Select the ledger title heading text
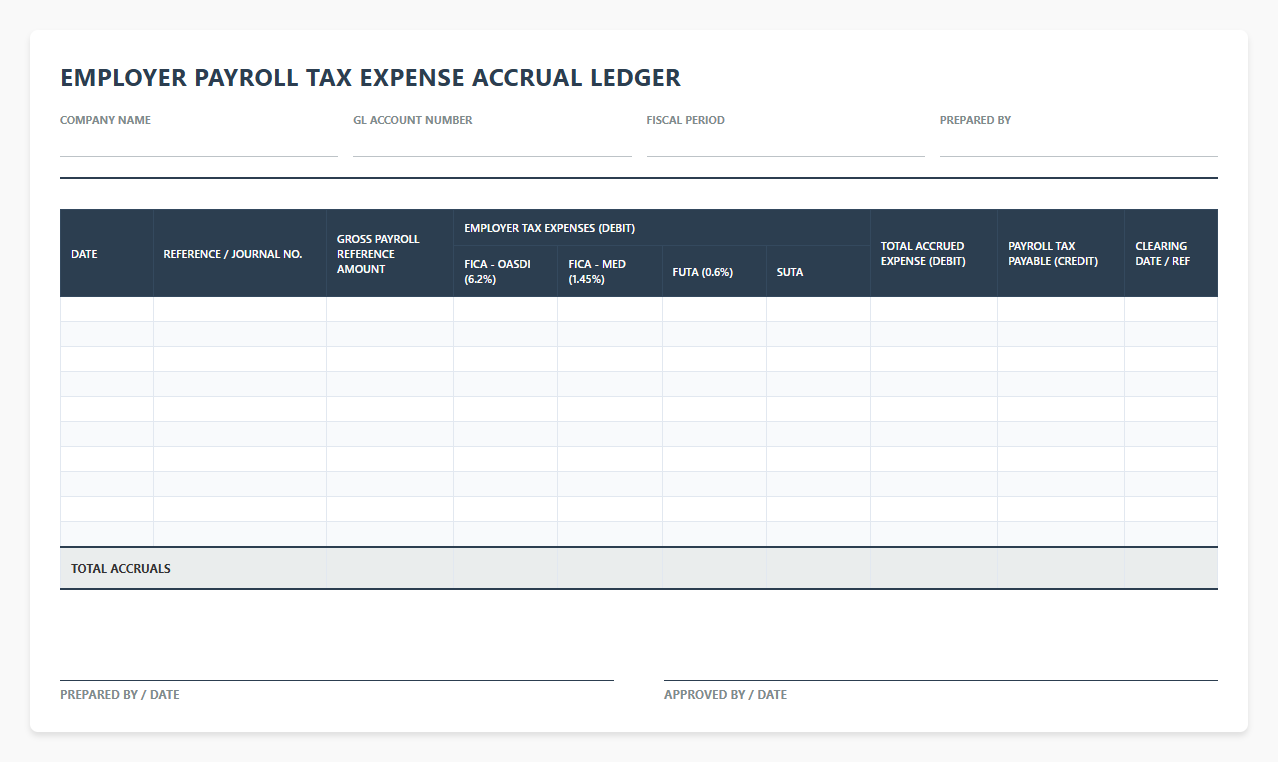This screenshot has height=762, width=1278. [x=370, y=78]
